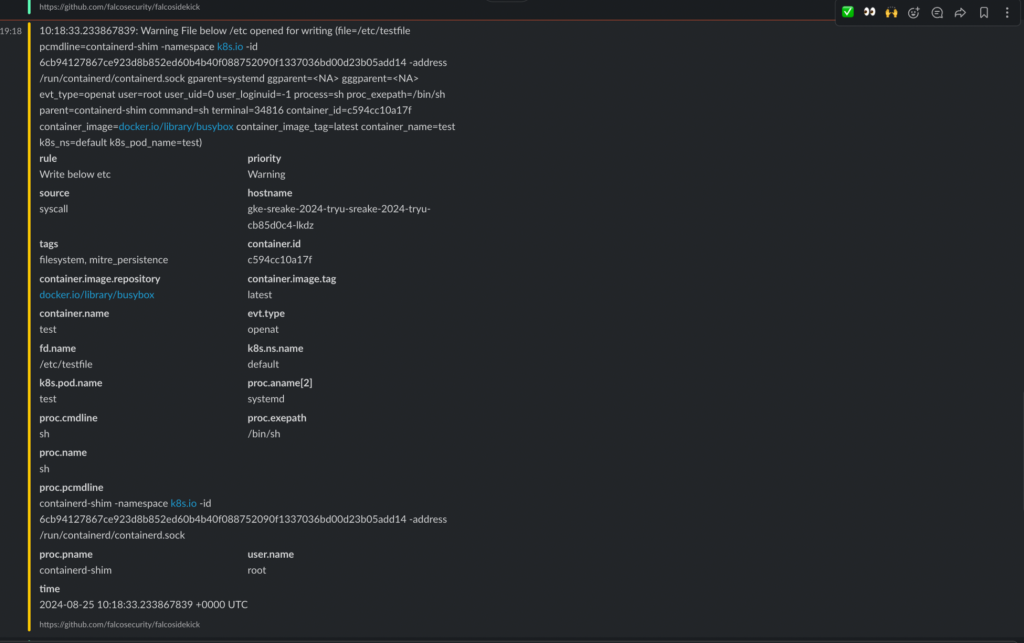This screenshot has width=1024, height=643.
Task: Click the filesystem, mitre_persistence tags value
Action: [104, 260]
